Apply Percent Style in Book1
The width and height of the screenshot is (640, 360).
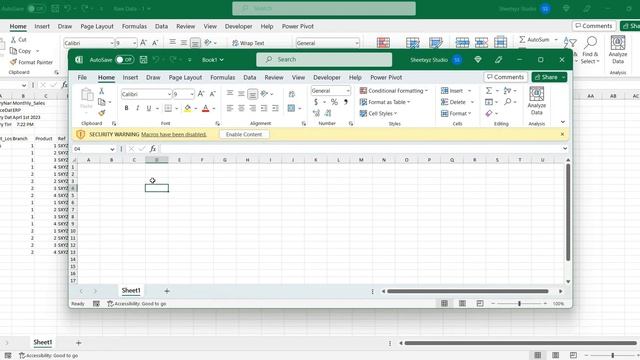[x=334, y=102]
